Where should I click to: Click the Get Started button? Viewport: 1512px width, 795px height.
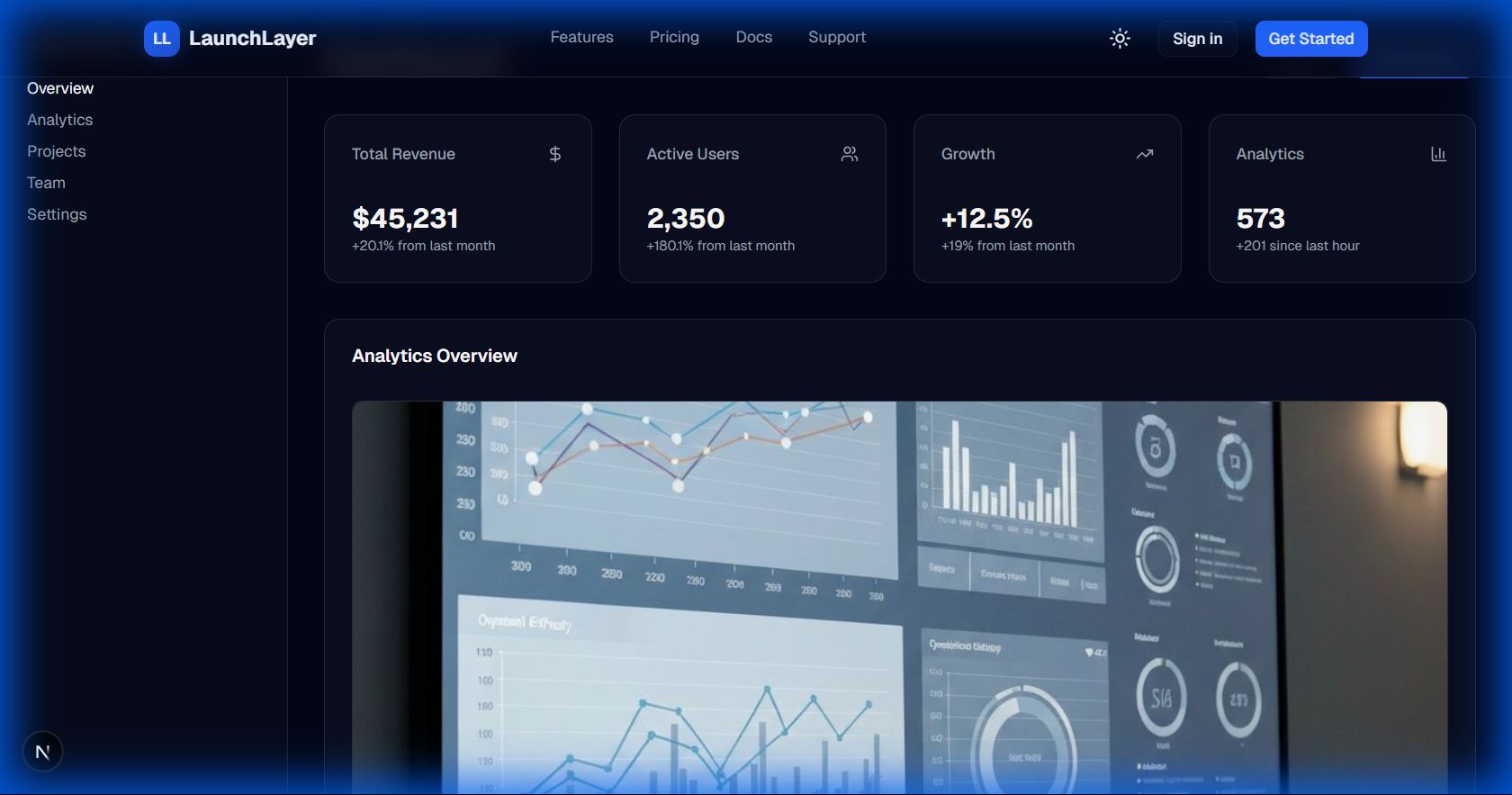(x=1311, y=39)
